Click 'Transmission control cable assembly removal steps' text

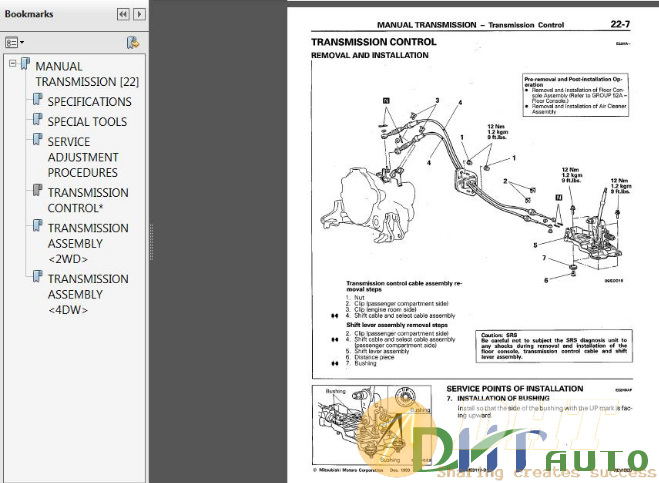pos(404,286)
